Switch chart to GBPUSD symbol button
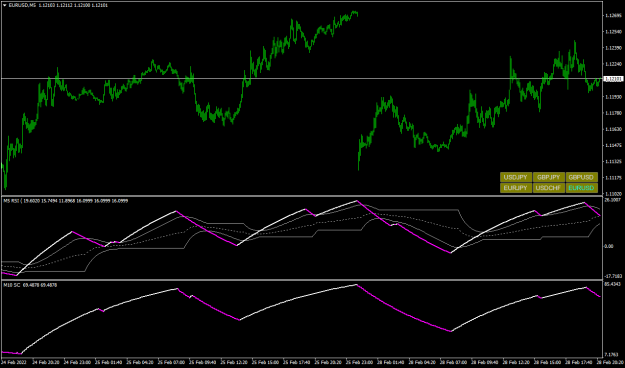625x368 pixels. [581, 177]
